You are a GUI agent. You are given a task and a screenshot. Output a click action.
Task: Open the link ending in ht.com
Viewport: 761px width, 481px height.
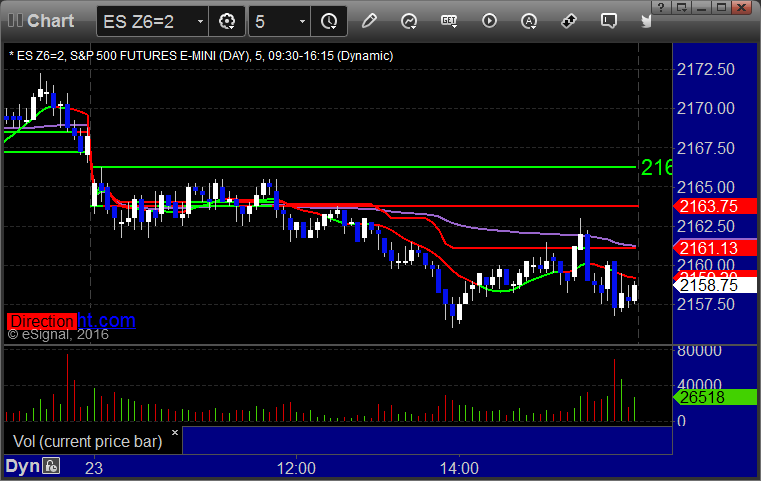[x=106, y=320]
